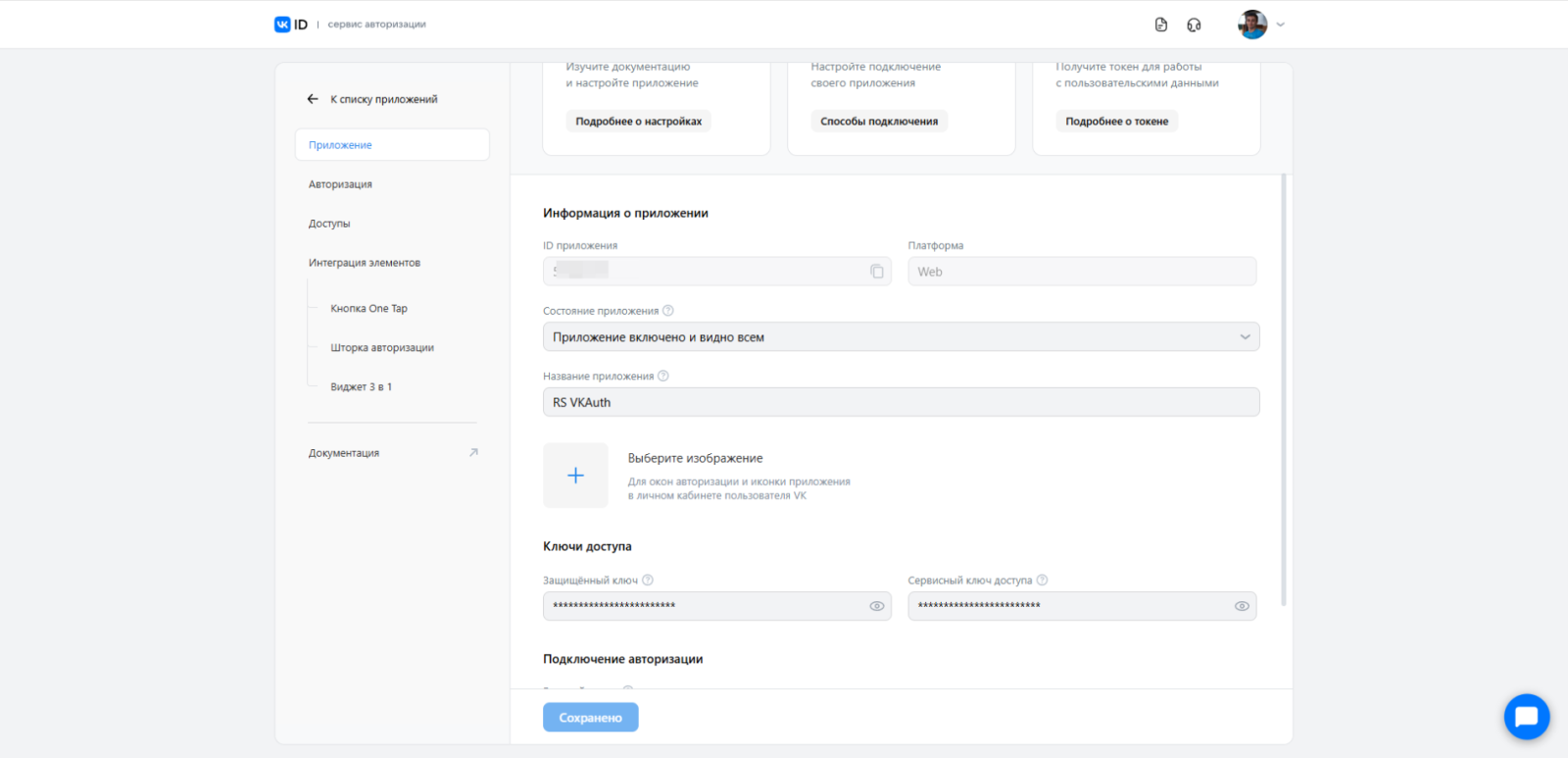The height and width of the screenshot is (758, 1568).
Task: Switch to the Авторизация section
Action: click(x=340, y=184)
